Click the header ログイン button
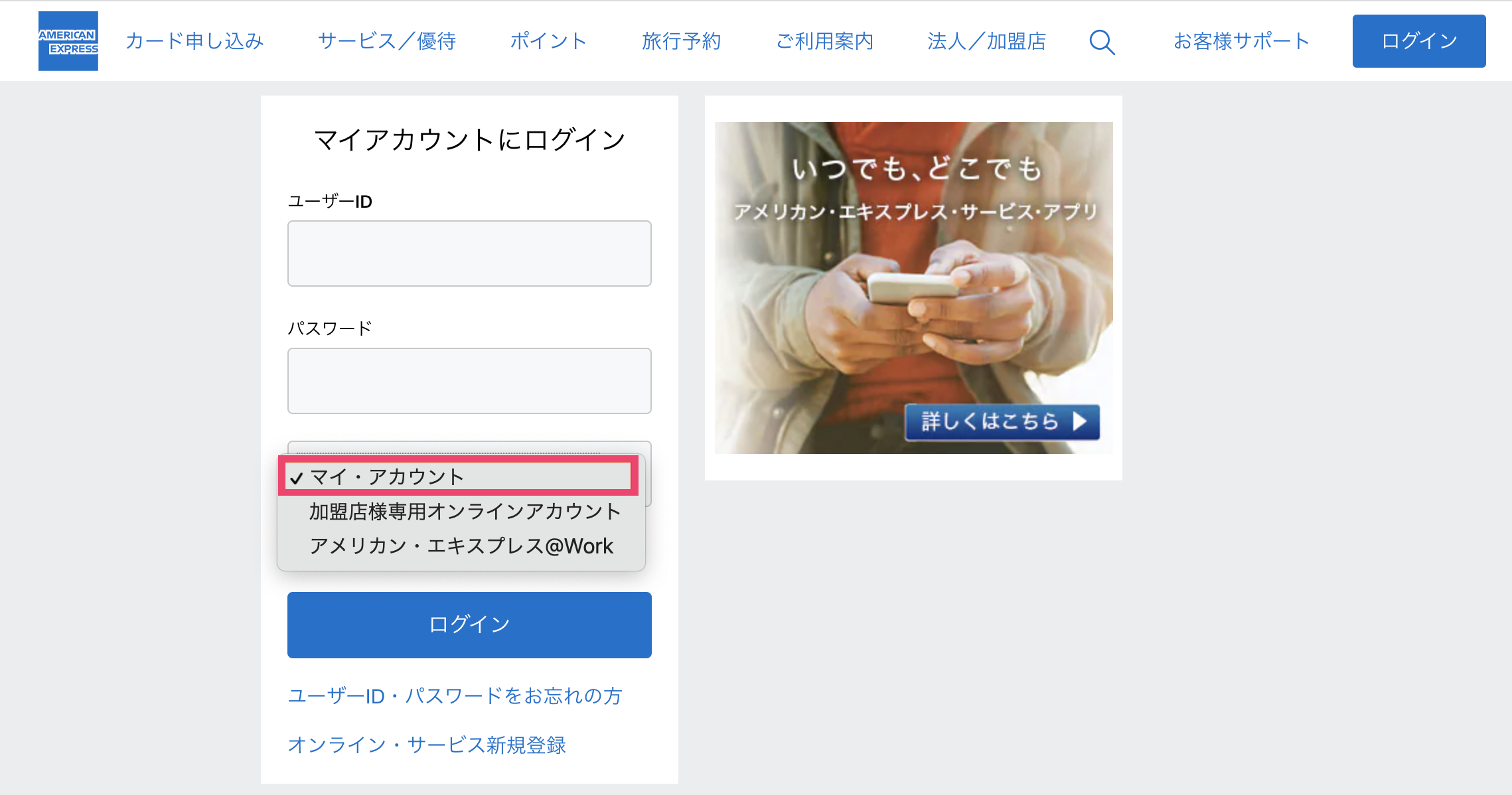The width and height of the screenshot is (1512, 795). pos(1419,41)
